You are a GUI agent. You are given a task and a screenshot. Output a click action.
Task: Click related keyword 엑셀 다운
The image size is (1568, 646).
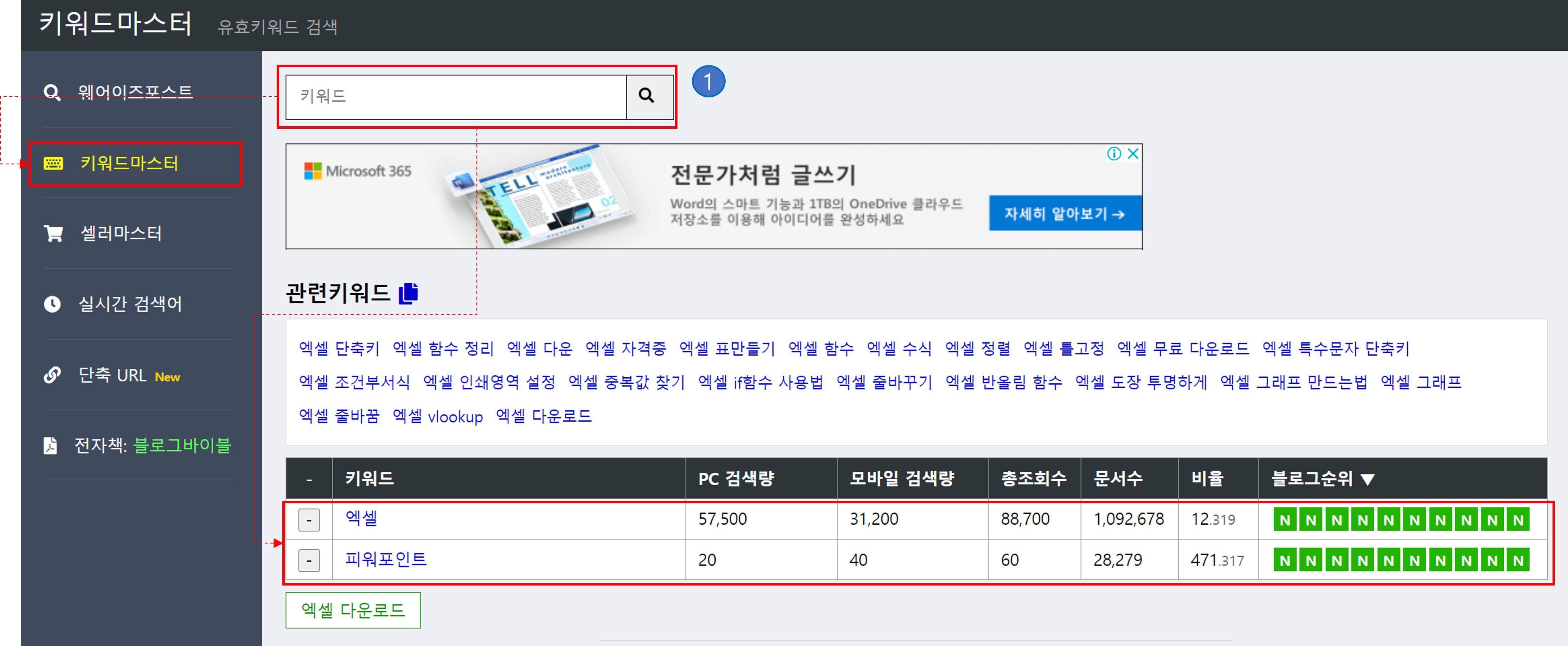(539, 348)
